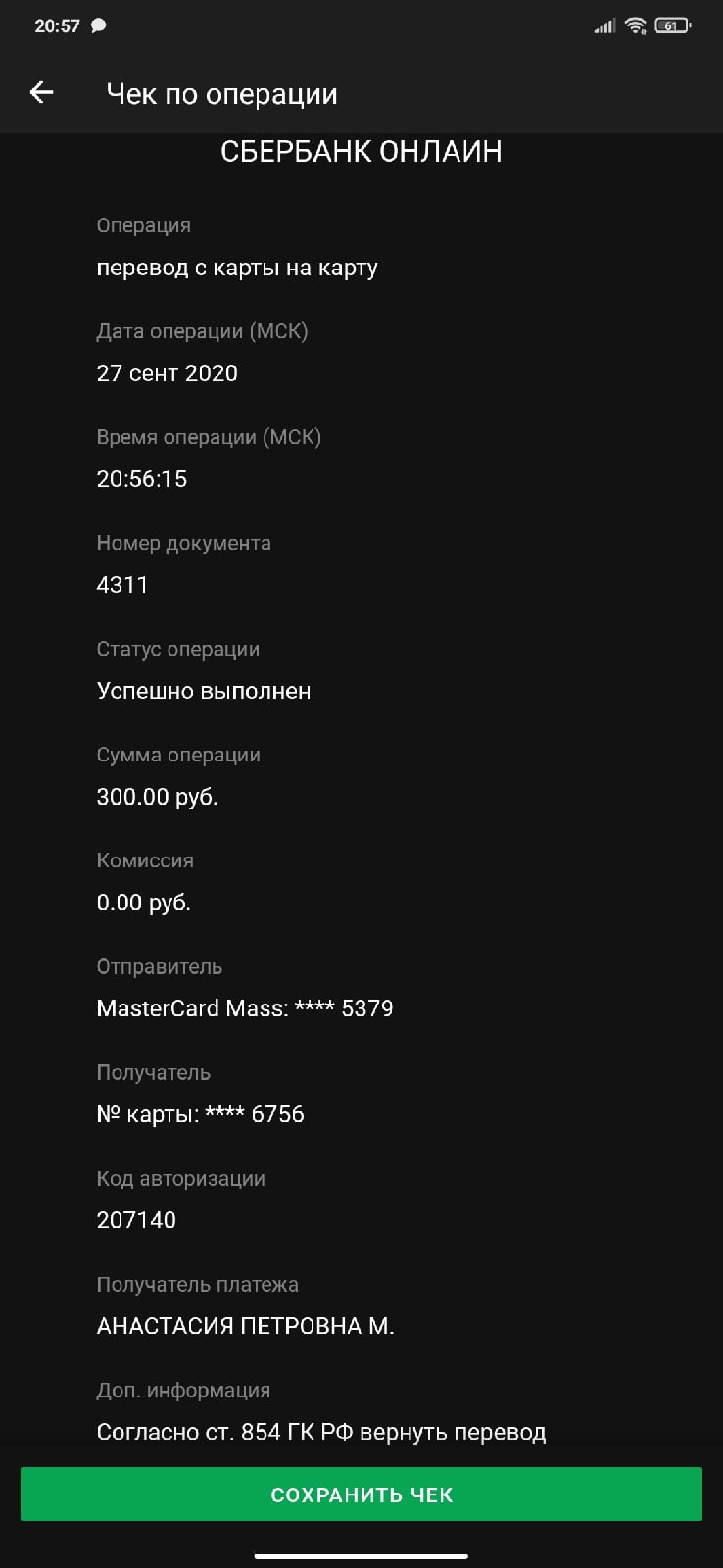The width and height of the screenshot is (723, 1568).
Task: Tap the operation time 20:56:15
Action: click(x=142, y=479)
